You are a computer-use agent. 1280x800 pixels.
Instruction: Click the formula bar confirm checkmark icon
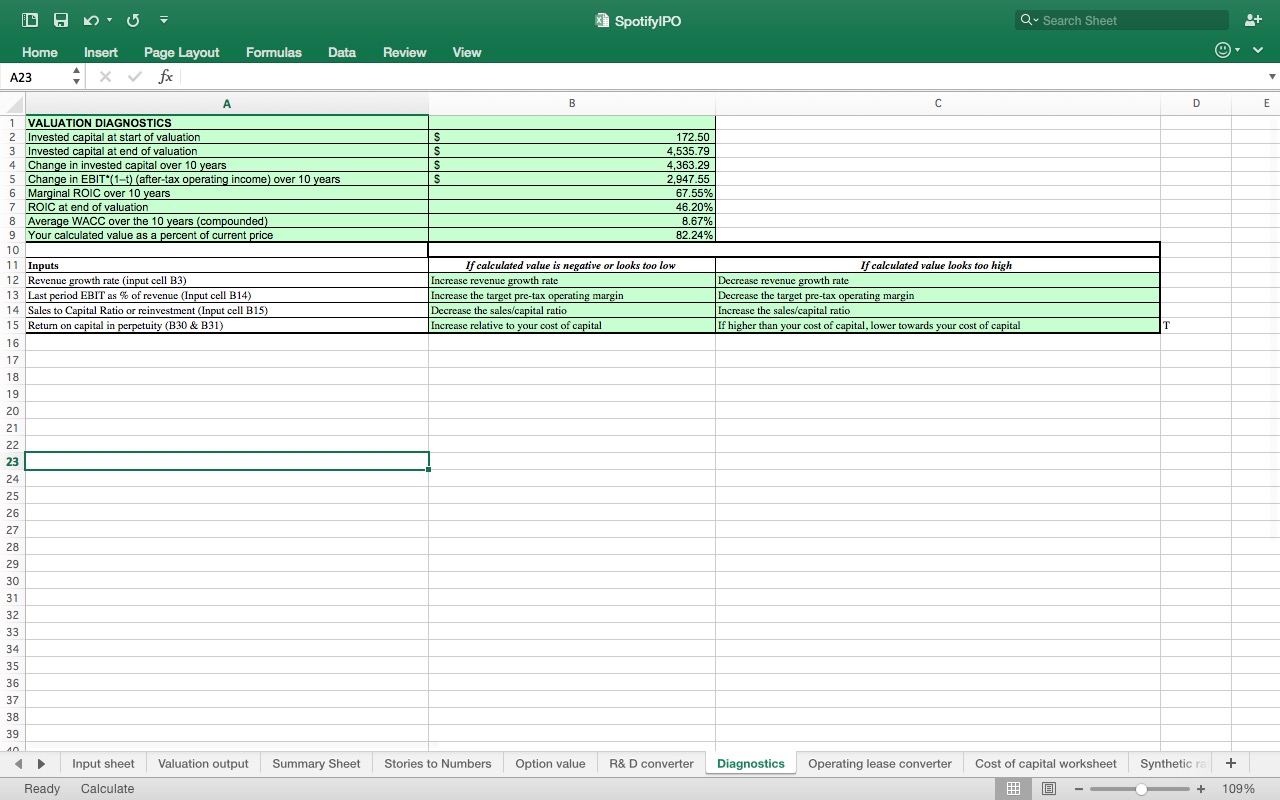[x=135, y=77]
